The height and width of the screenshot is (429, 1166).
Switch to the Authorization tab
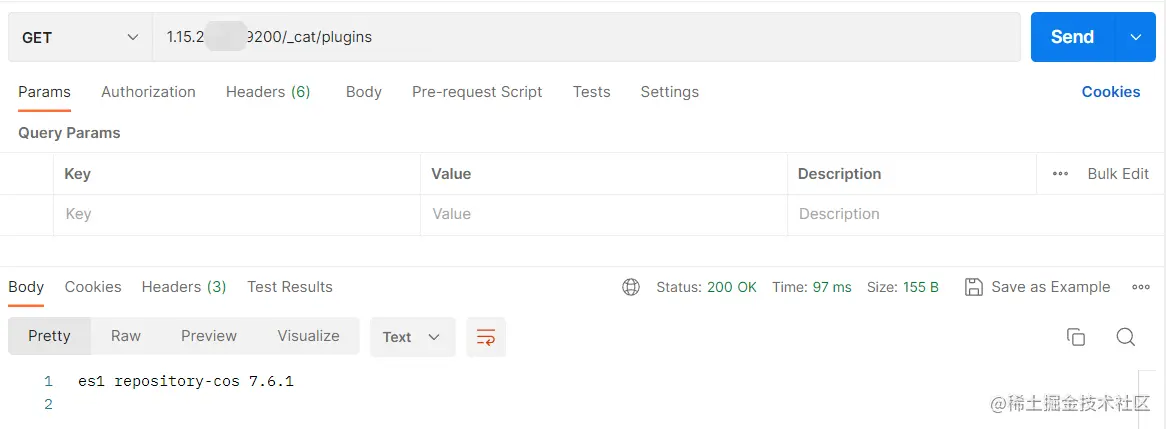pos(148,92)
